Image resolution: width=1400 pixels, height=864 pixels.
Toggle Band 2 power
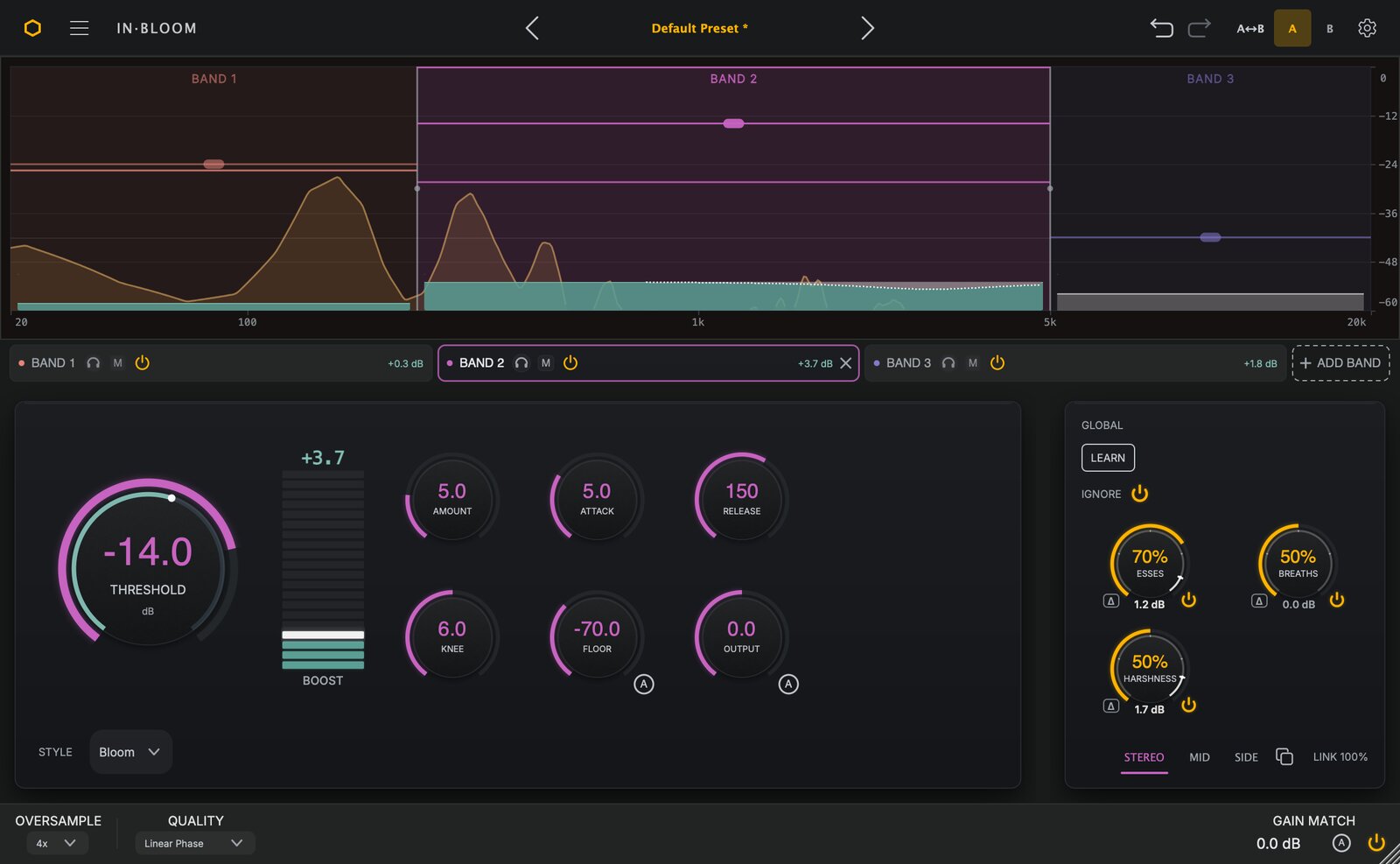pyautogui.click(x=570, y=363)
